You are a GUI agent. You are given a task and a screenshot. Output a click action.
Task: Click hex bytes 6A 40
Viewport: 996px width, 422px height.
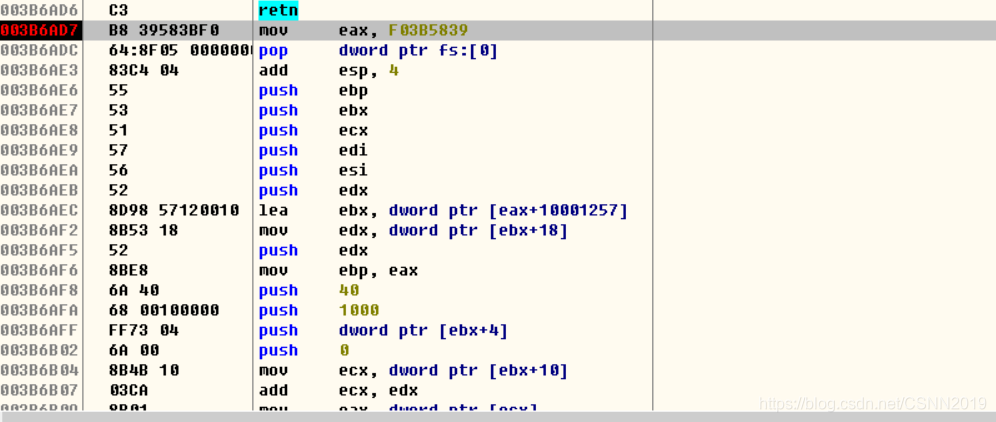pos(133,290)
